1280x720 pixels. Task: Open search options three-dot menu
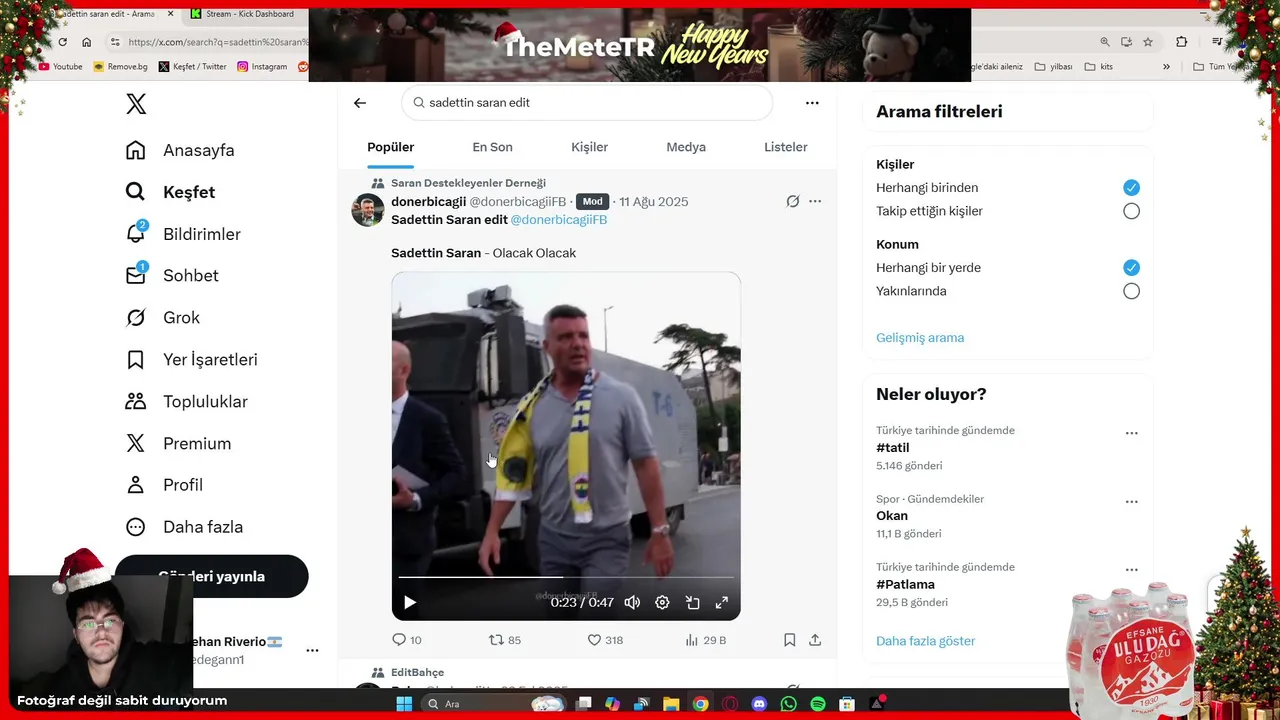tap(812, 103)
